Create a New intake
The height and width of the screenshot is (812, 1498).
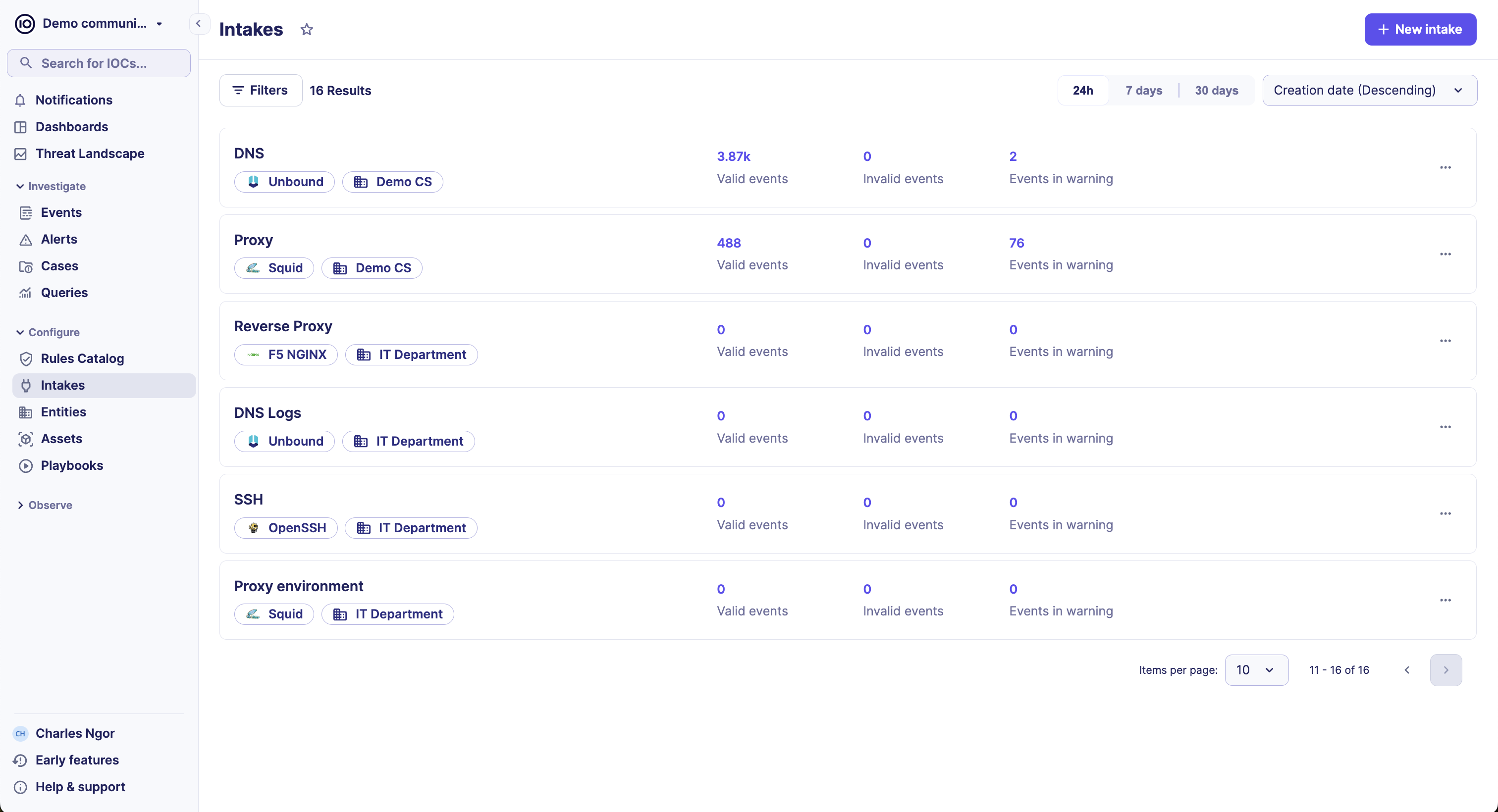[1420, 29]
